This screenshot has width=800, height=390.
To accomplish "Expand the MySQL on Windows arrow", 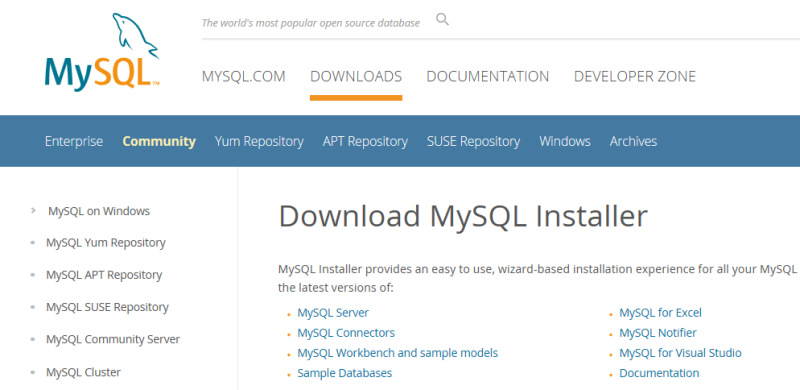I will click(33, 210).
